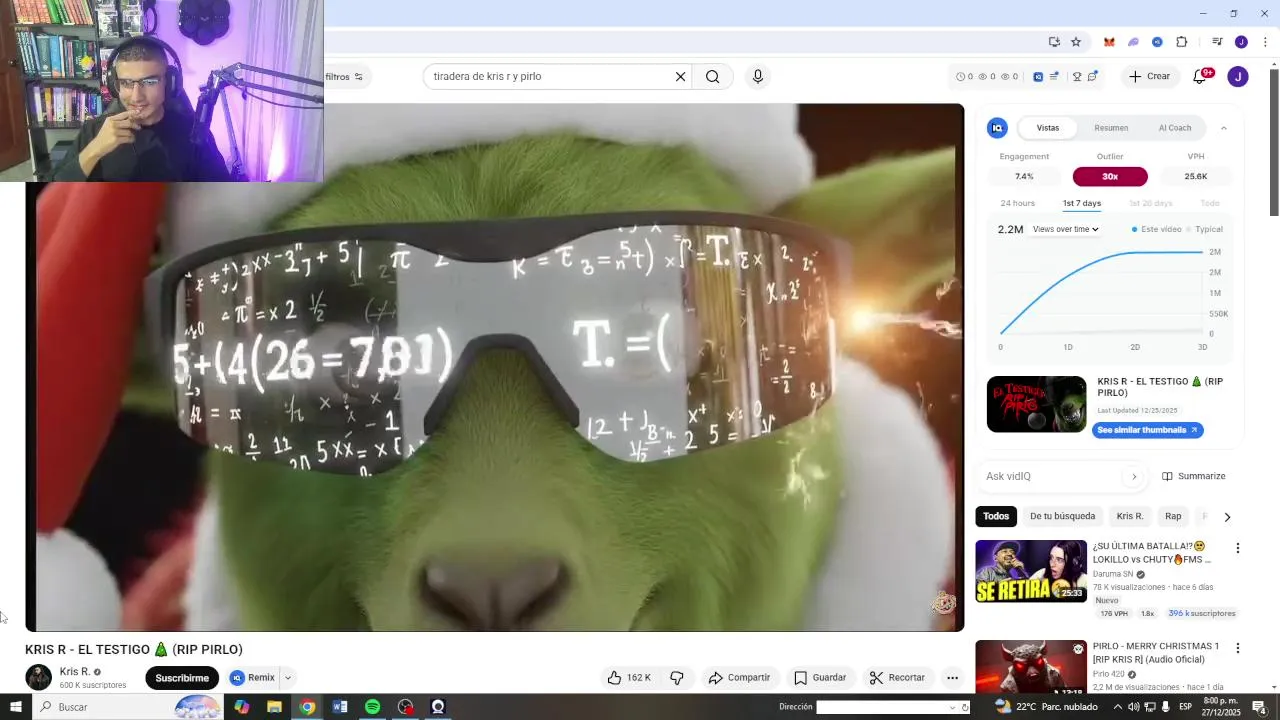Image resolution: width=1280 pixels, height=720 pixels.
Task: Select the De tu búsqueda chip
Action: click(x=1062, y=516)
